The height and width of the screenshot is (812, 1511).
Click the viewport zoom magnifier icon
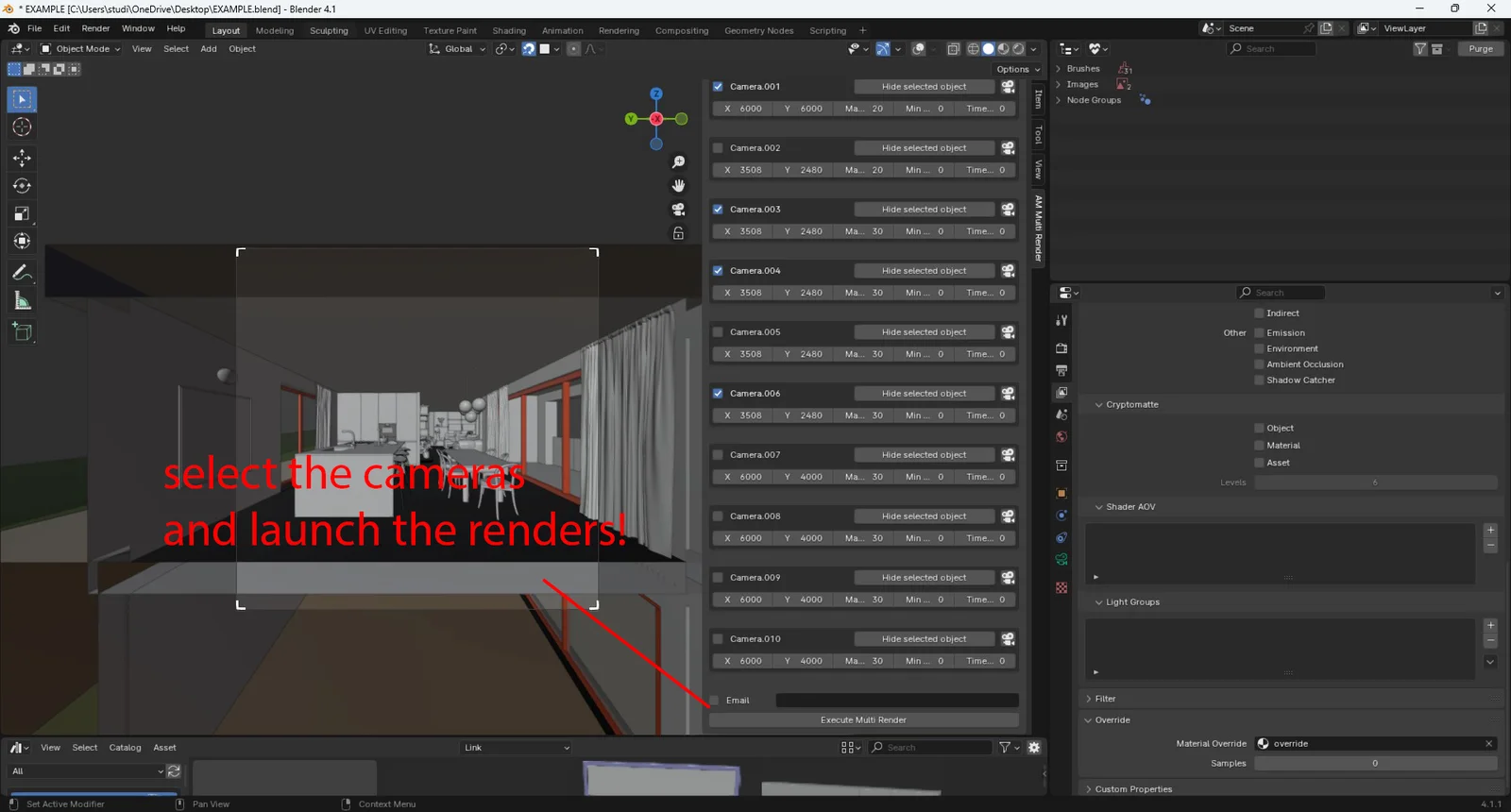[678, 162]
